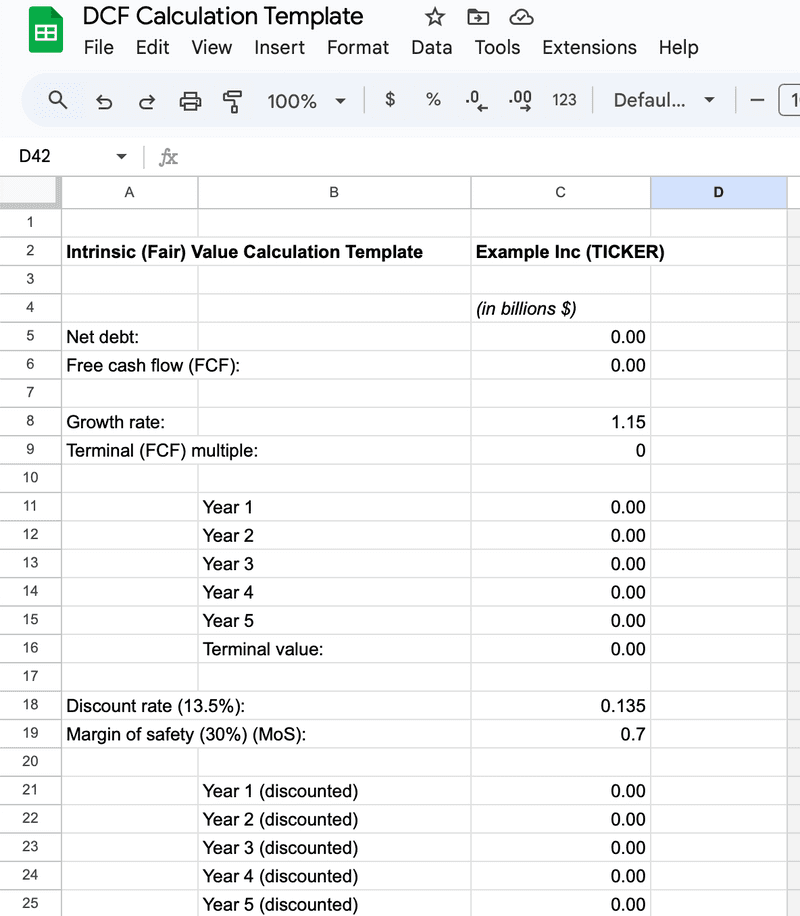Click the search menus magnifier icon
Viewport: 800px width, 916px height.
click(58, 100)
